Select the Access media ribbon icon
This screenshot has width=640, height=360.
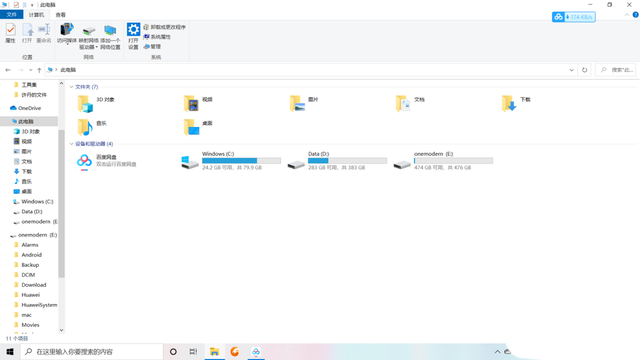tap(67, 30)
